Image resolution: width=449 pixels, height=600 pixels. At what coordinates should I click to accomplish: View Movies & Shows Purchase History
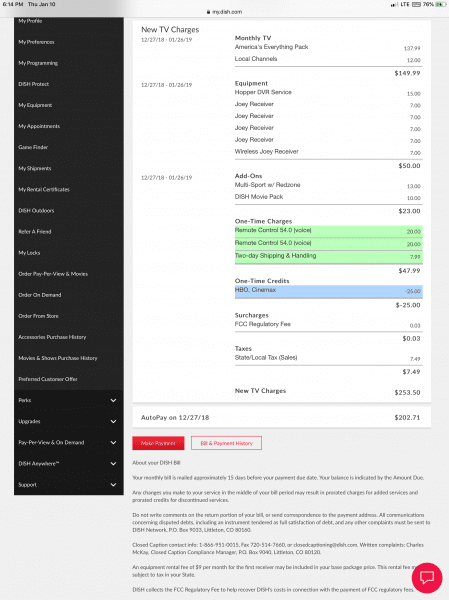coord(58,358)
